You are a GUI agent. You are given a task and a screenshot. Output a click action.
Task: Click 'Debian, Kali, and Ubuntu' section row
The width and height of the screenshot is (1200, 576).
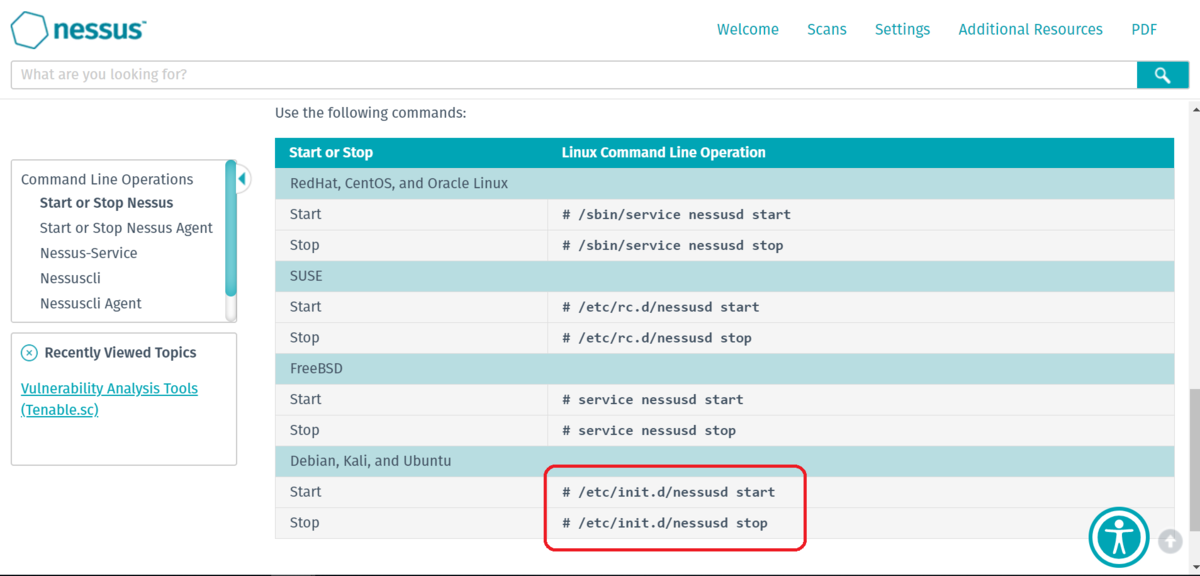click(x=725, y=461)
